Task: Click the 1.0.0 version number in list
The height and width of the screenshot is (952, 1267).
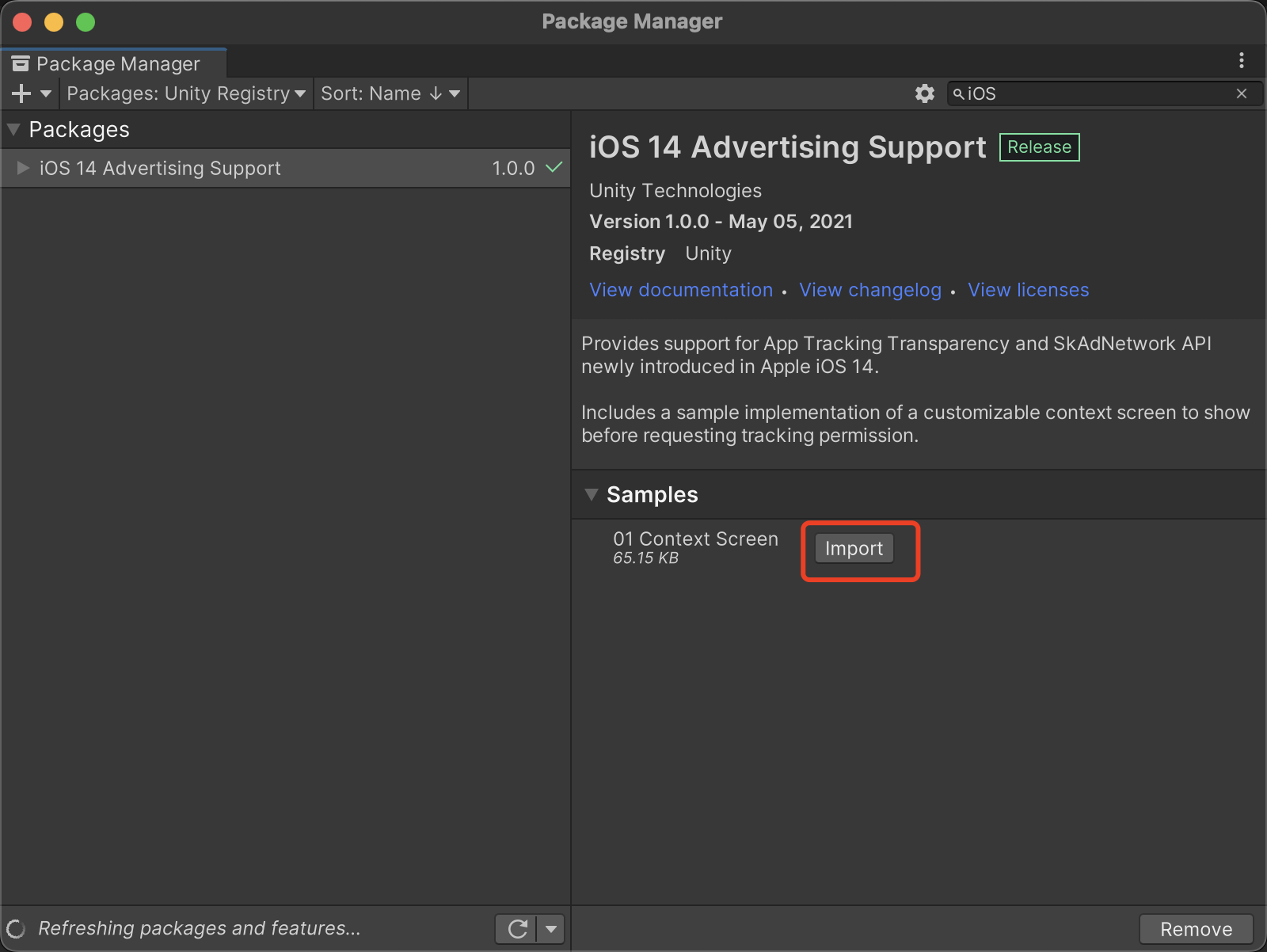Action: pos(513,168)
